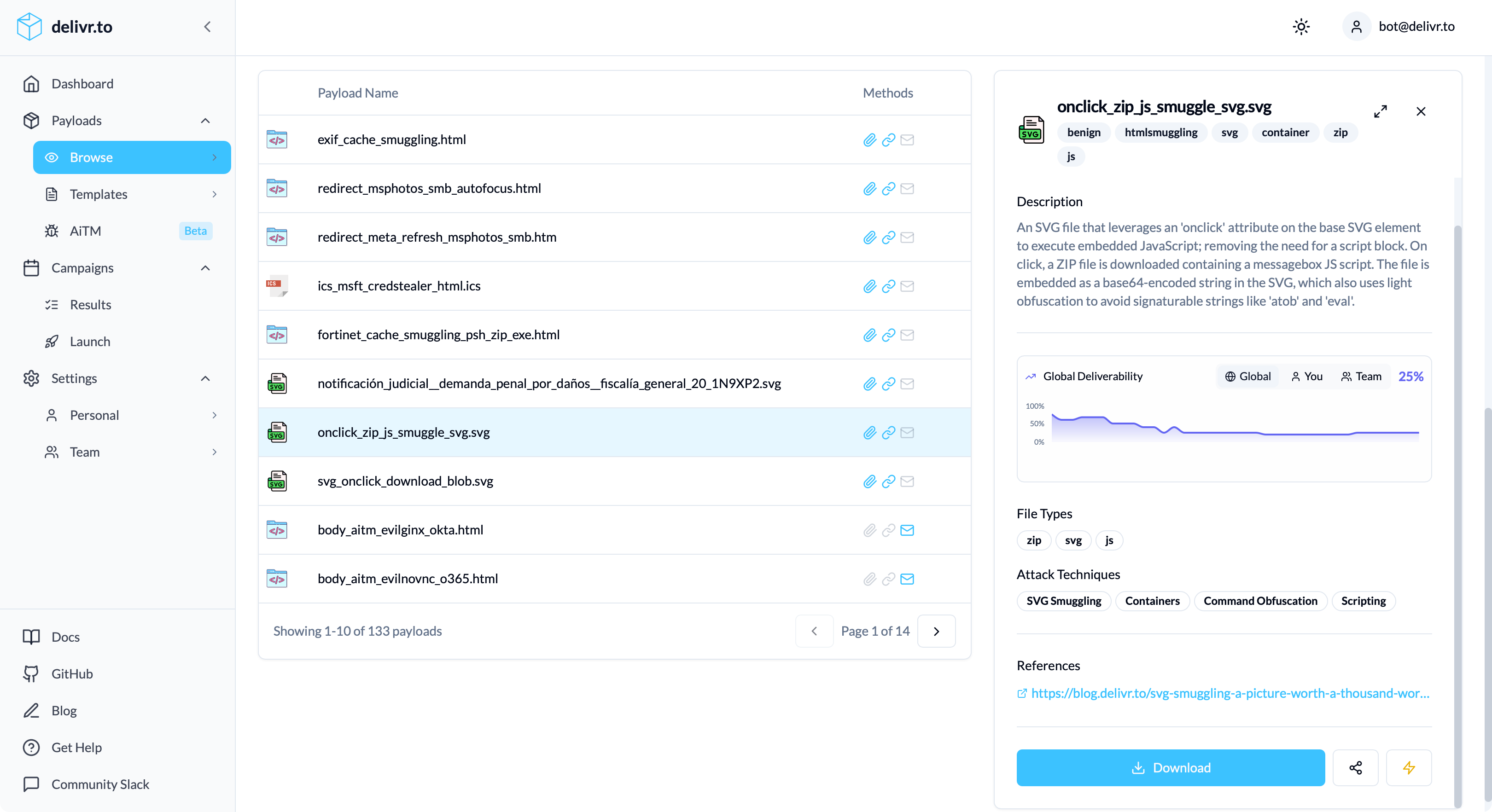Click the yellow lightning bolt quick-launch icon
This screenshot has width=1492, height=812.
point(1409,767)
